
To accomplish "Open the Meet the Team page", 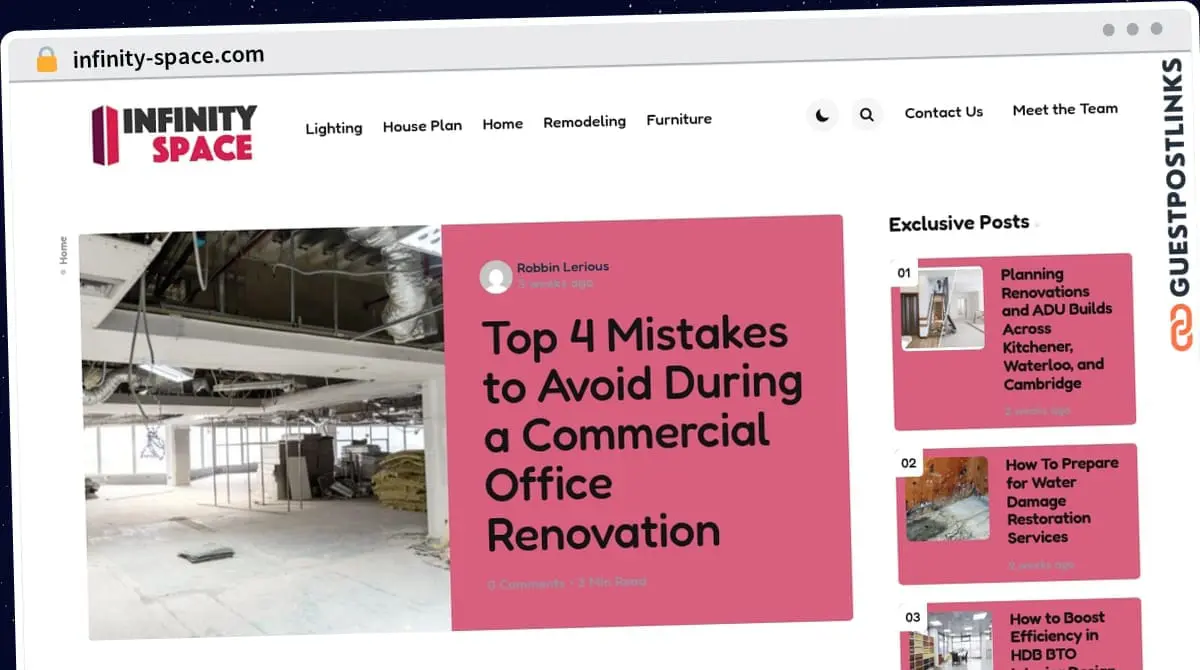I will (1065, 109).
